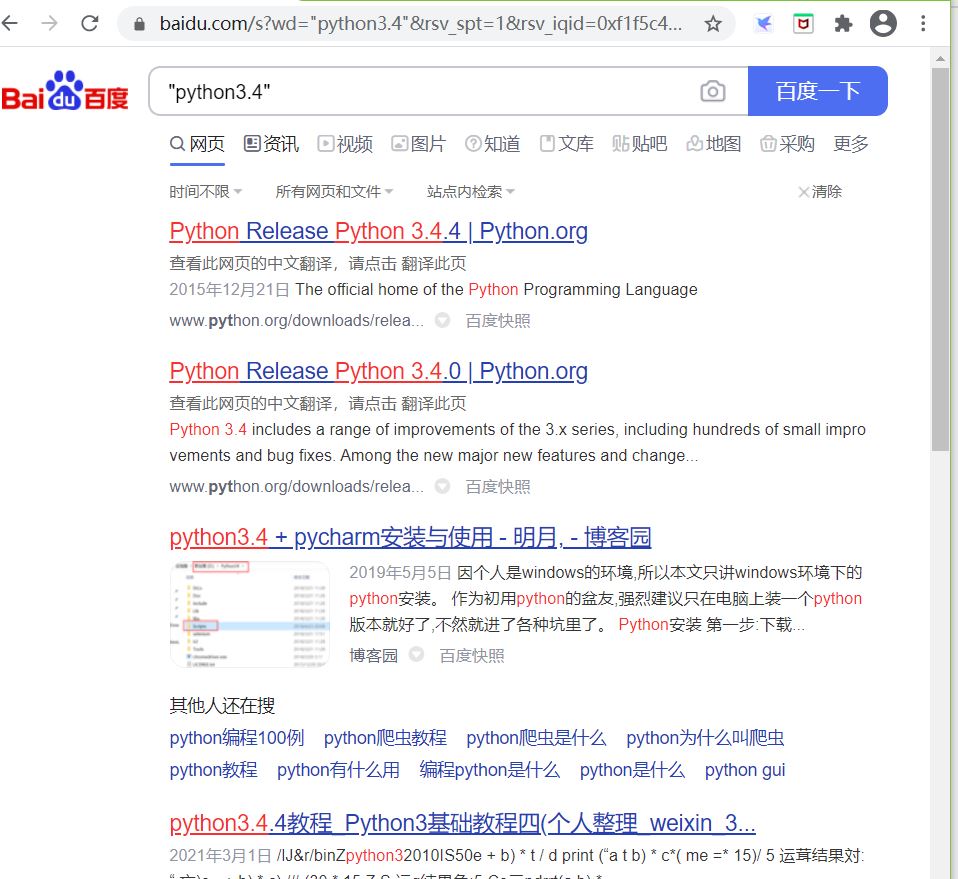Open the red shield extension
This screenshot has width=958, height=879.
point(803,24)
